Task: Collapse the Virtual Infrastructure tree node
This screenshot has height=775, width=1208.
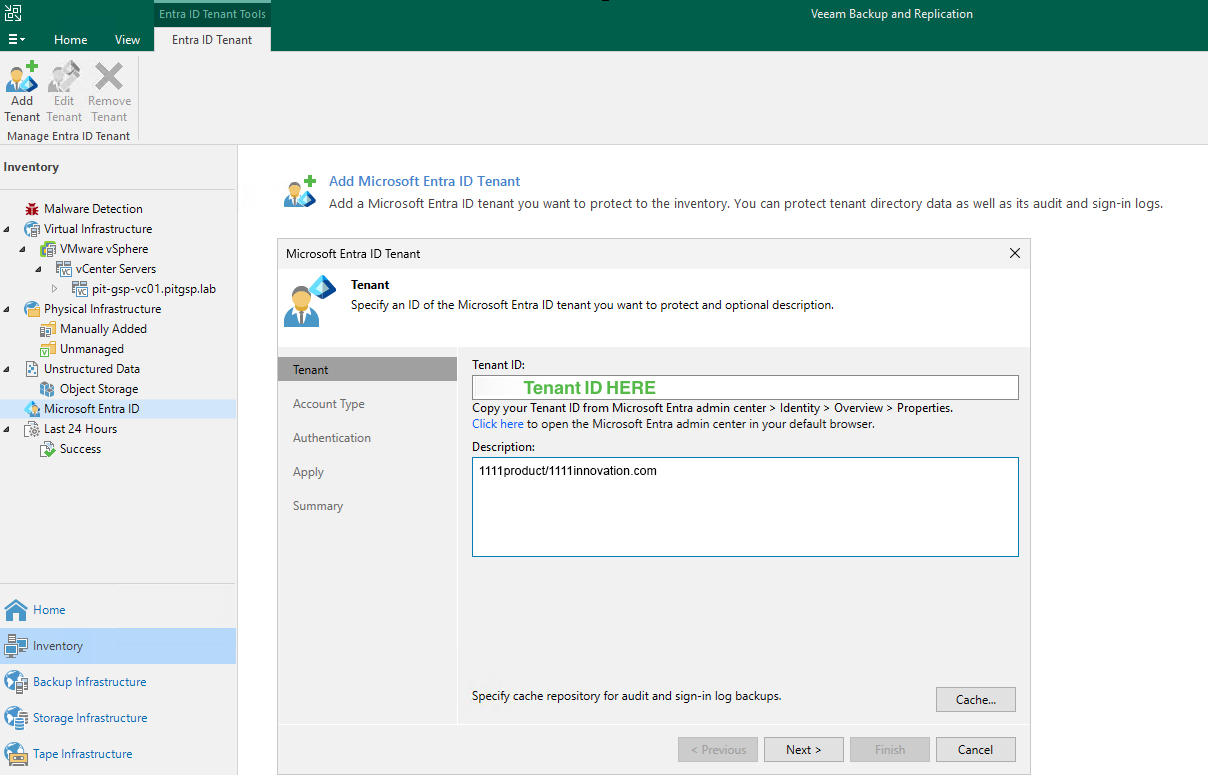Action: coord(8,229)
